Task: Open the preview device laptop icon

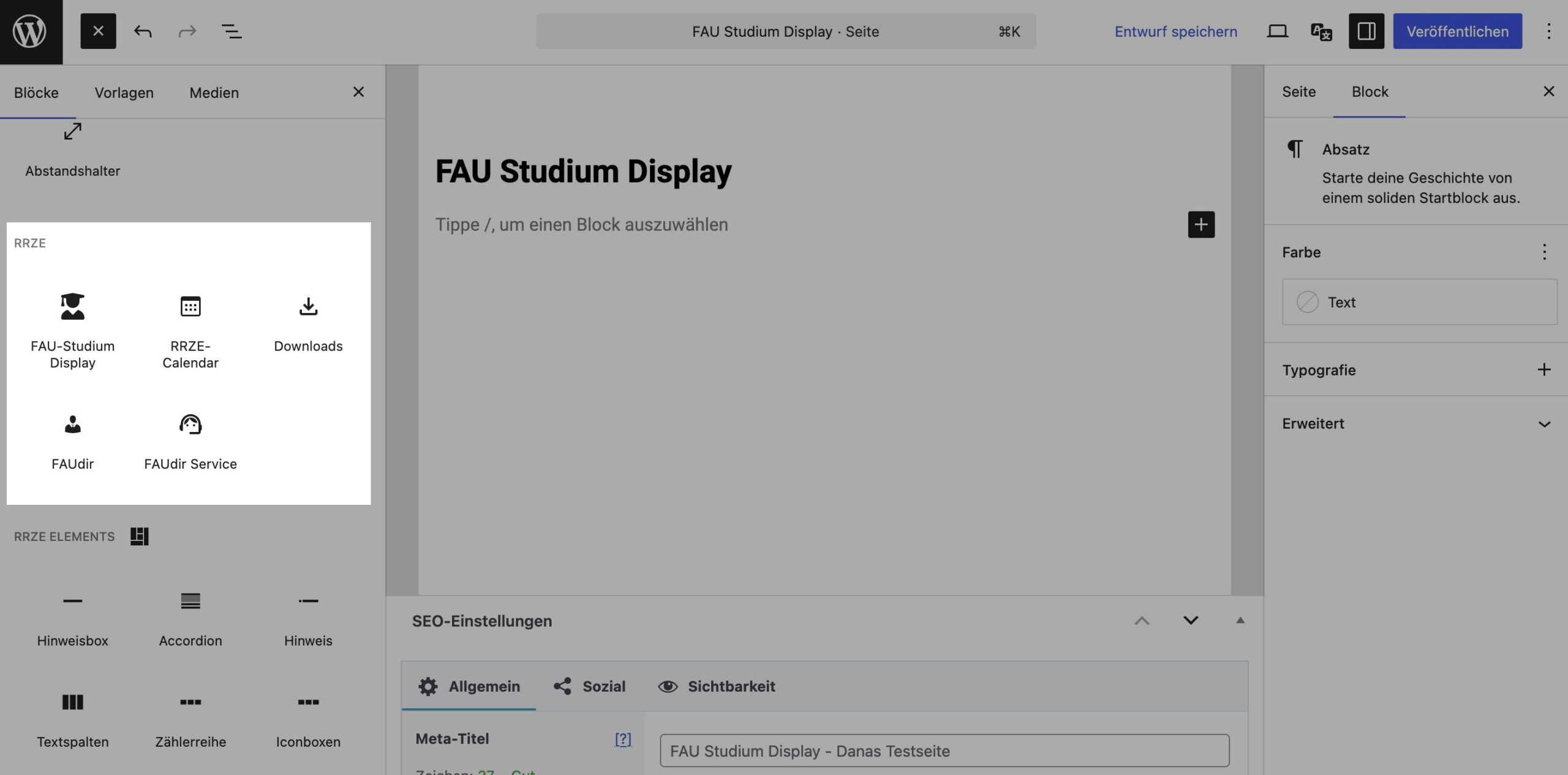Action: pyautogui.click(x=1277, y=31)
